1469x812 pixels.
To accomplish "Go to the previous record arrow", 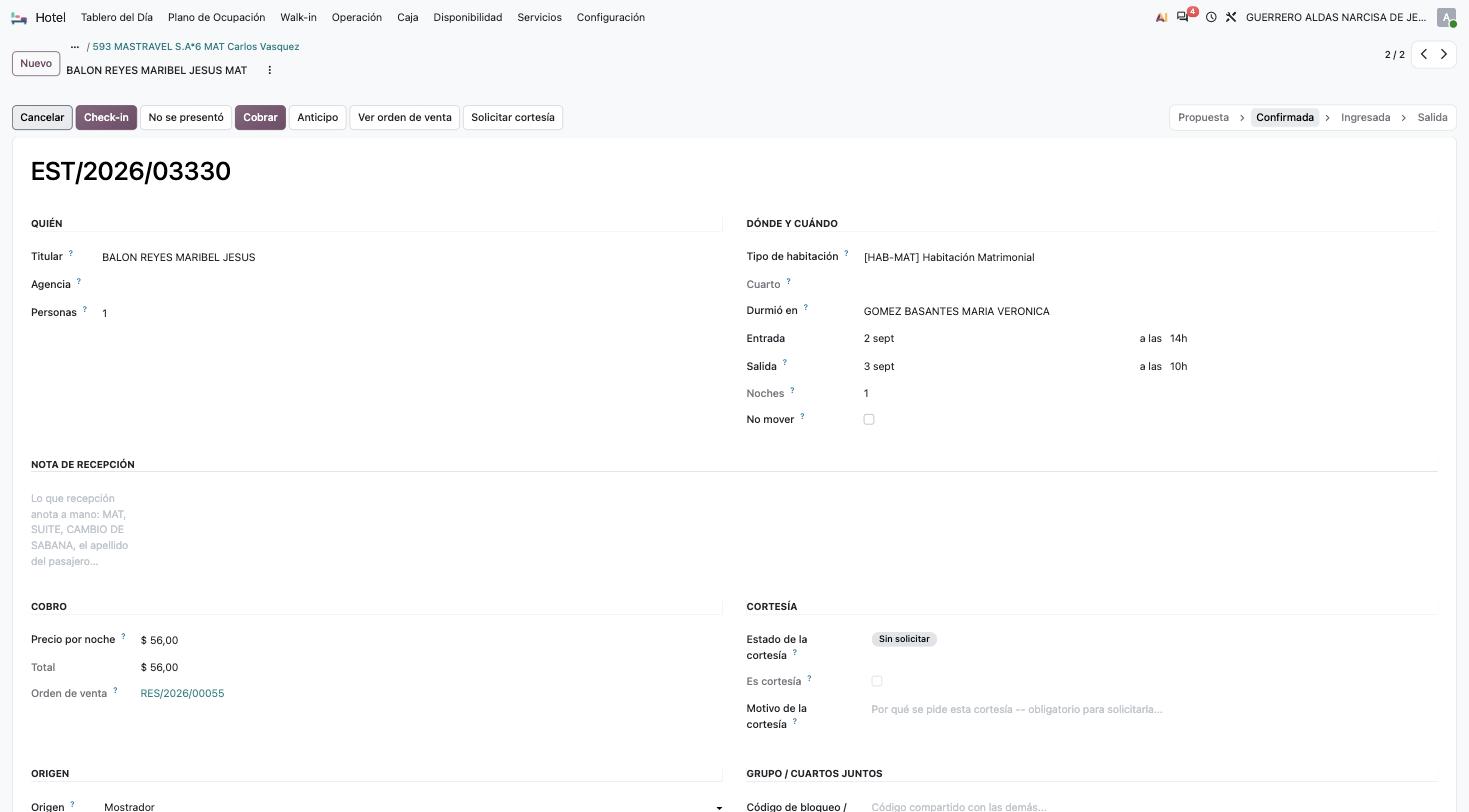I will click(1424, 55).
